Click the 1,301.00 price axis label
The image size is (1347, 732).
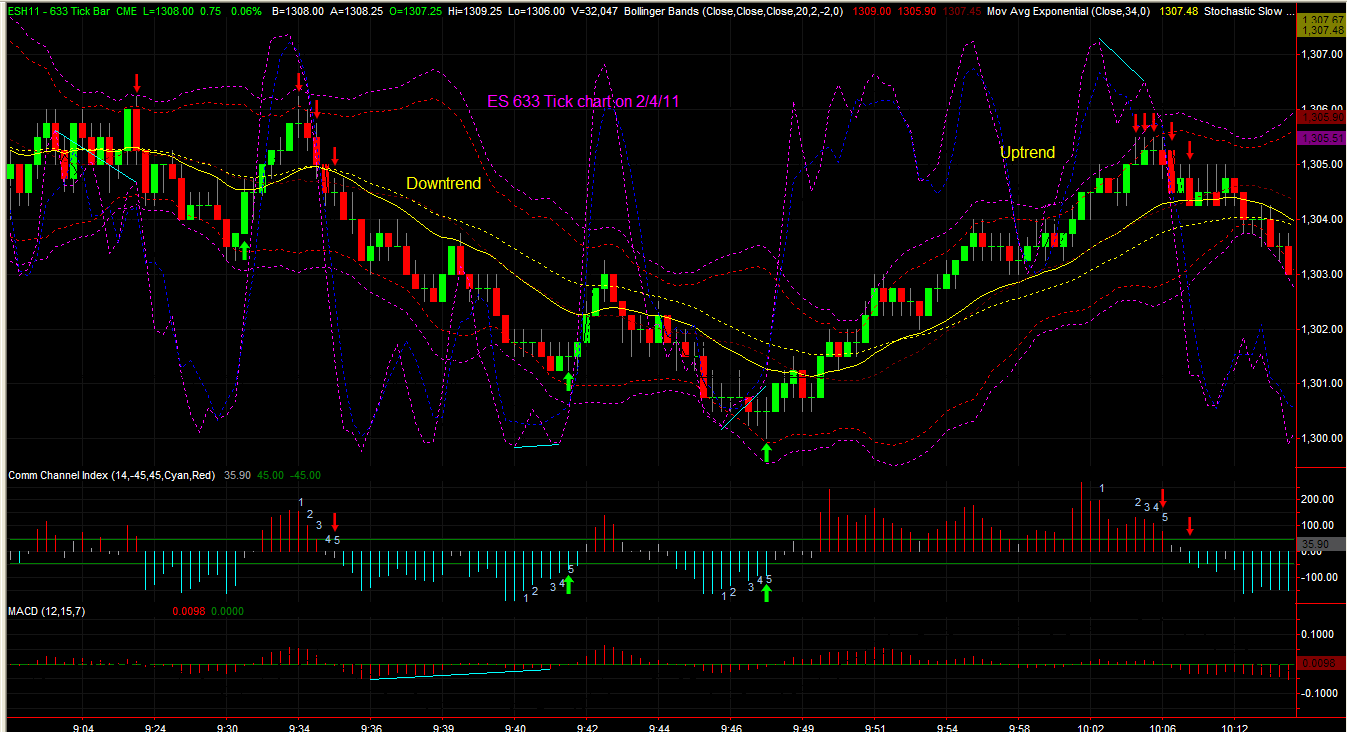(x=1321, y=384)
